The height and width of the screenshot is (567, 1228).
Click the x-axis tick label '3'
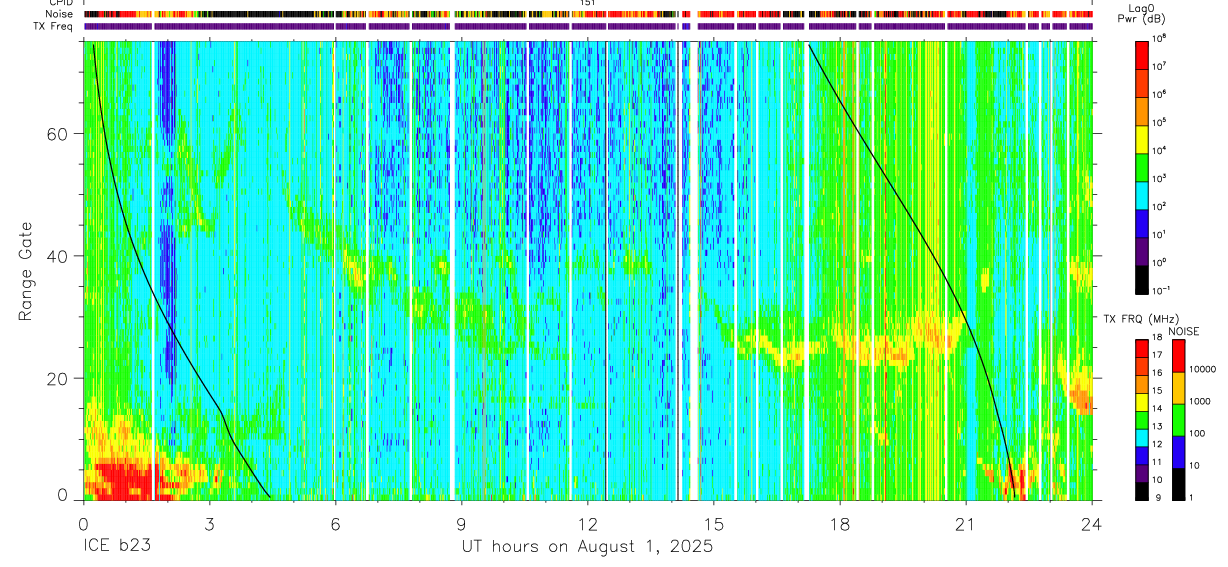coord(209,523)
